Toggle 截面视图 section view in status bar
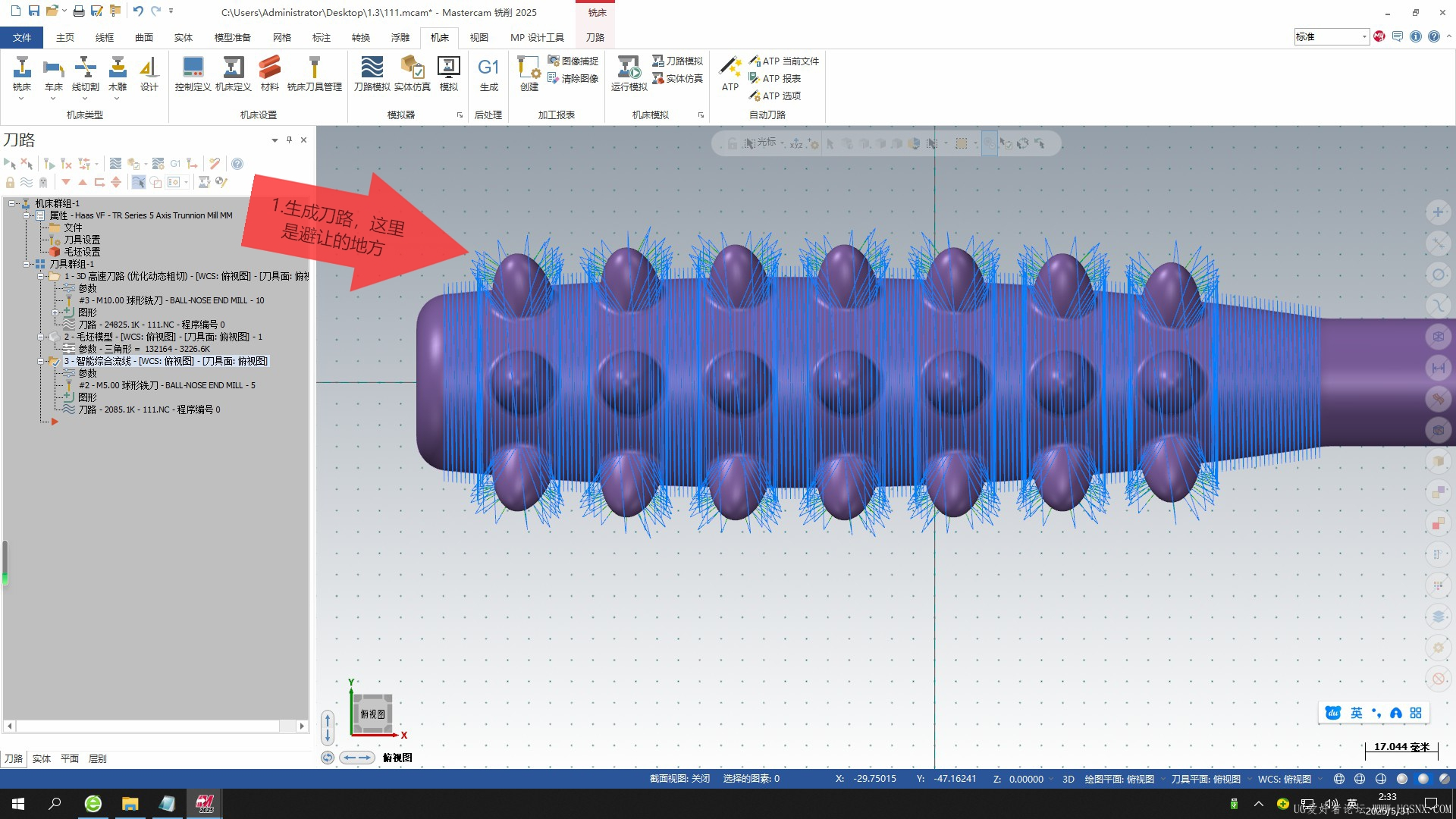The height and width of the screenshot is (819, 1456). [x=679, y=779]
